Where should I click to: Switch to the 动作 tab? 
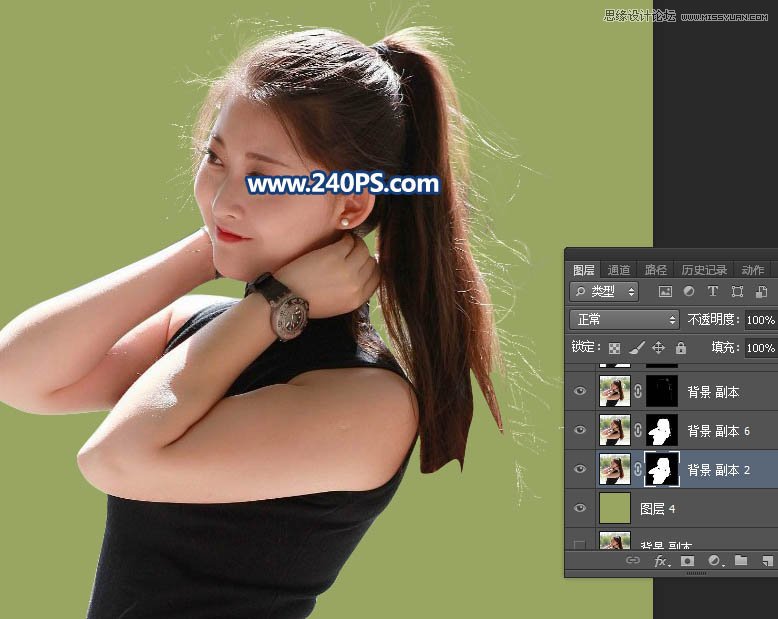753,270
